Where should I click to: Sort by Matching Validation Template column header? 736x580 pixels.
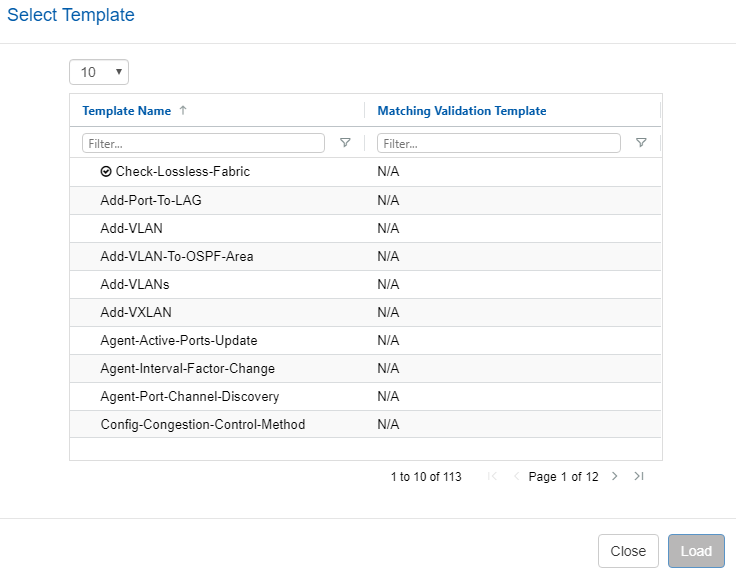[462, 111]
